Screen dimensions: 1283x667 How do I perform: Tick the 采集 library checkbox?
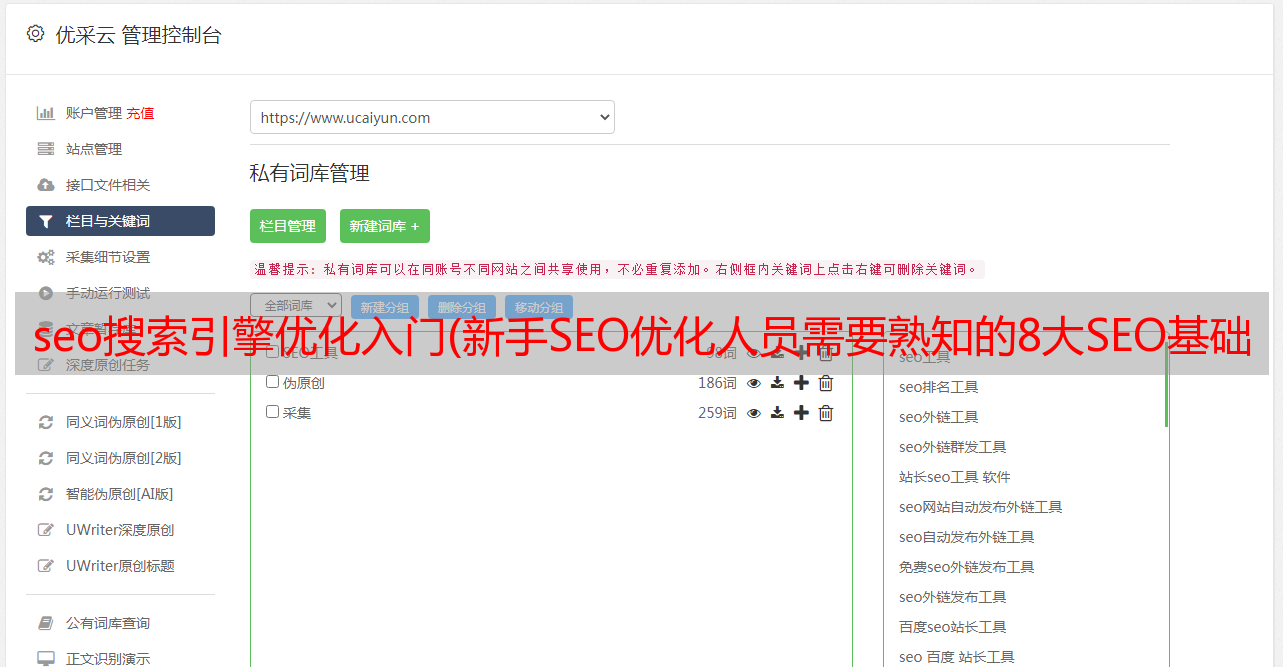click(272, 412)
